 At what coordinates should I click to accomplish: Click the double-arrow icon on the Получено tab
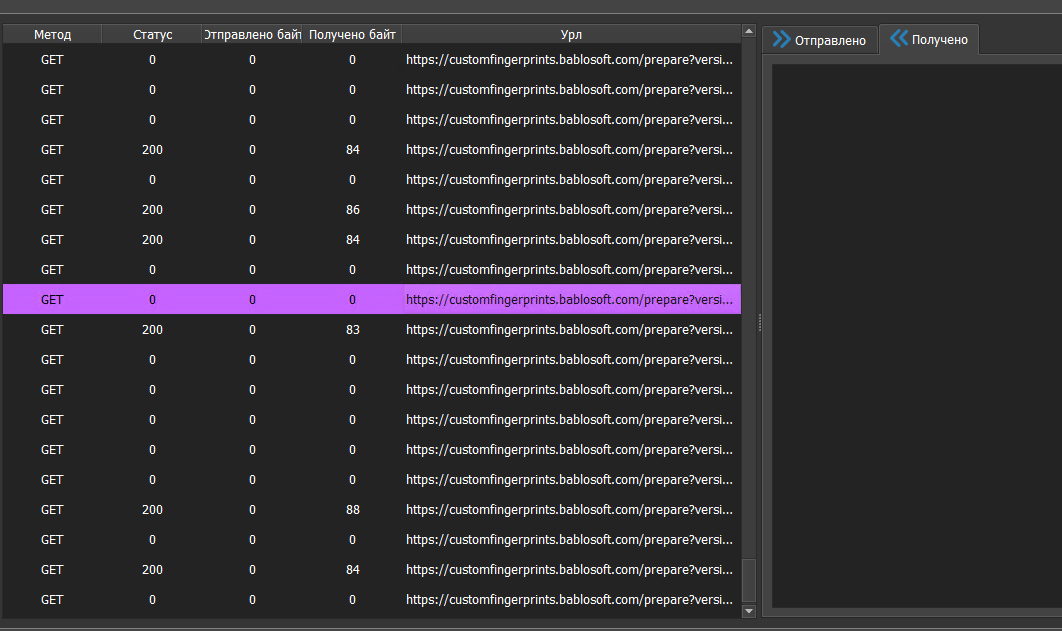tap(900, 40)
